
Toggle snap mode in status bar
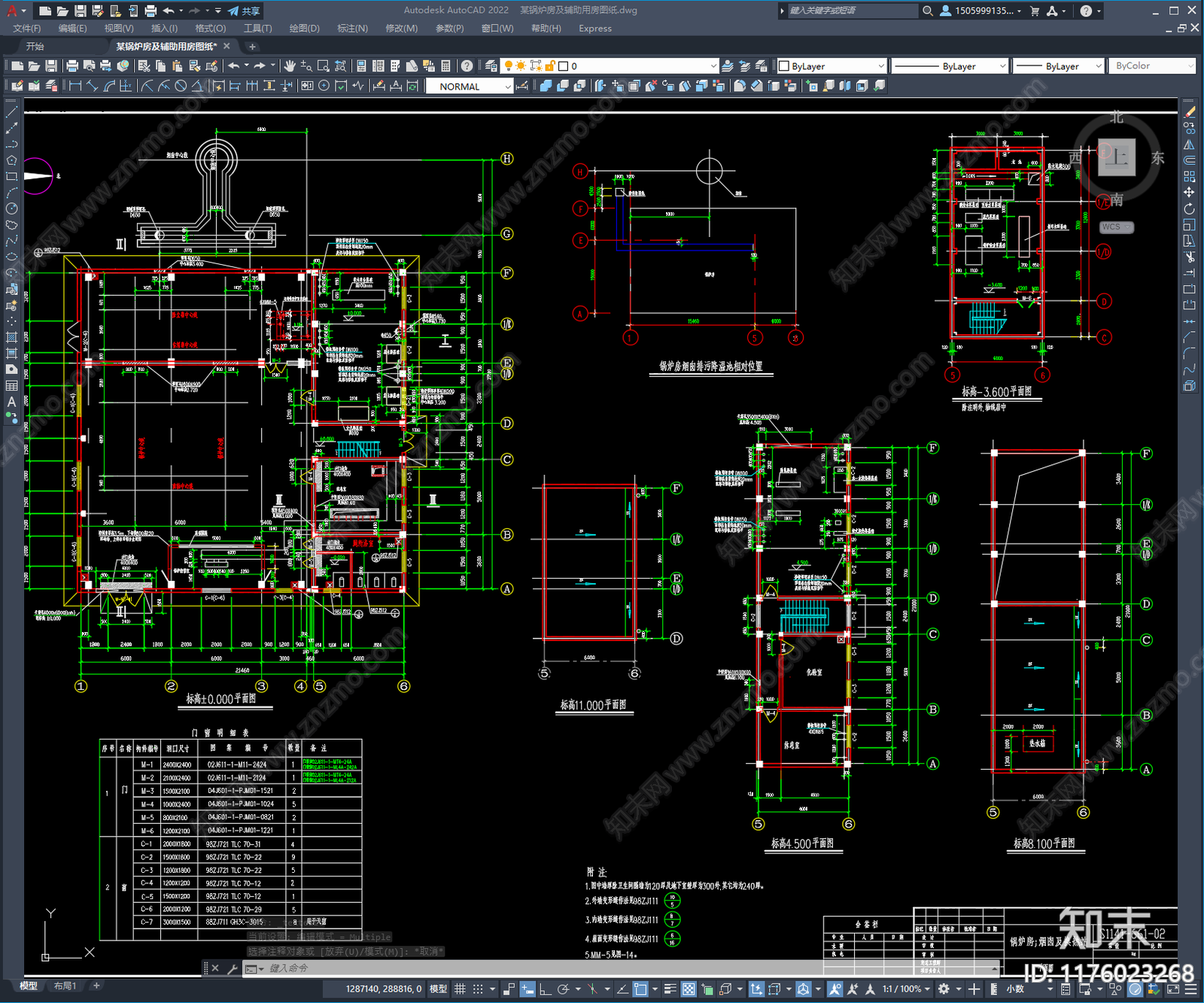(x=478, y=989)
